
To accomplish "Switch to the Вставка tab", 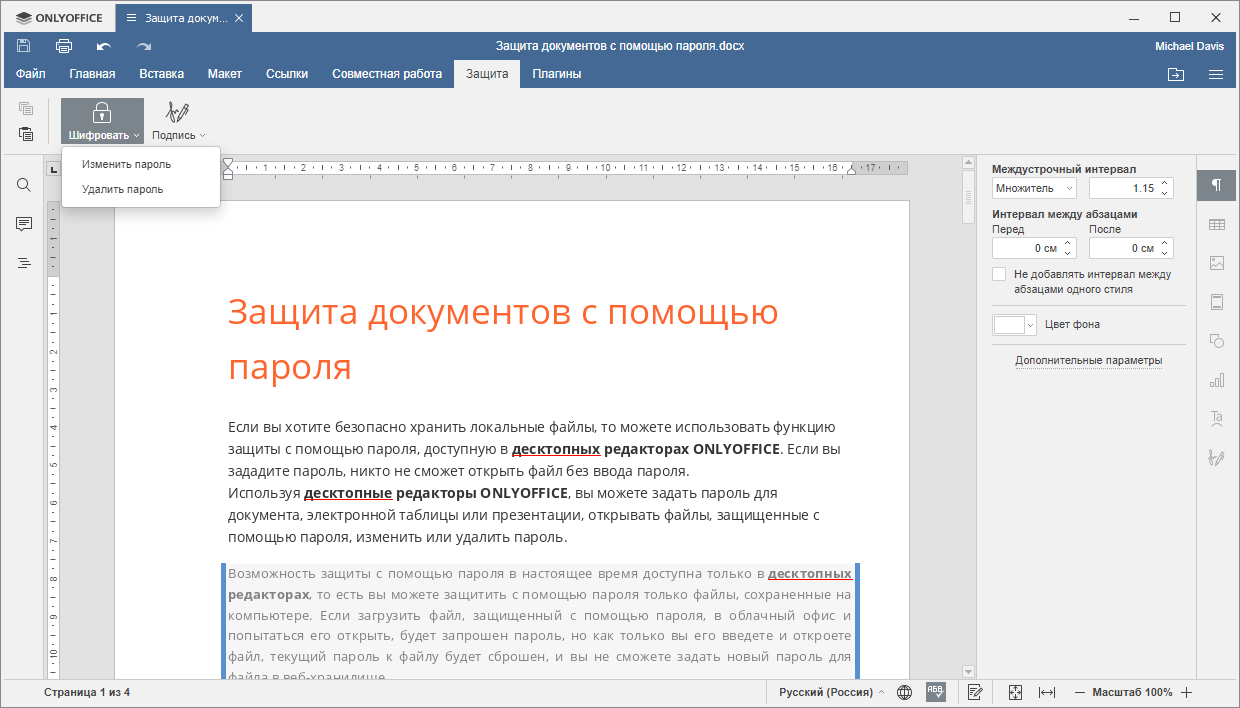I will 161,74.
